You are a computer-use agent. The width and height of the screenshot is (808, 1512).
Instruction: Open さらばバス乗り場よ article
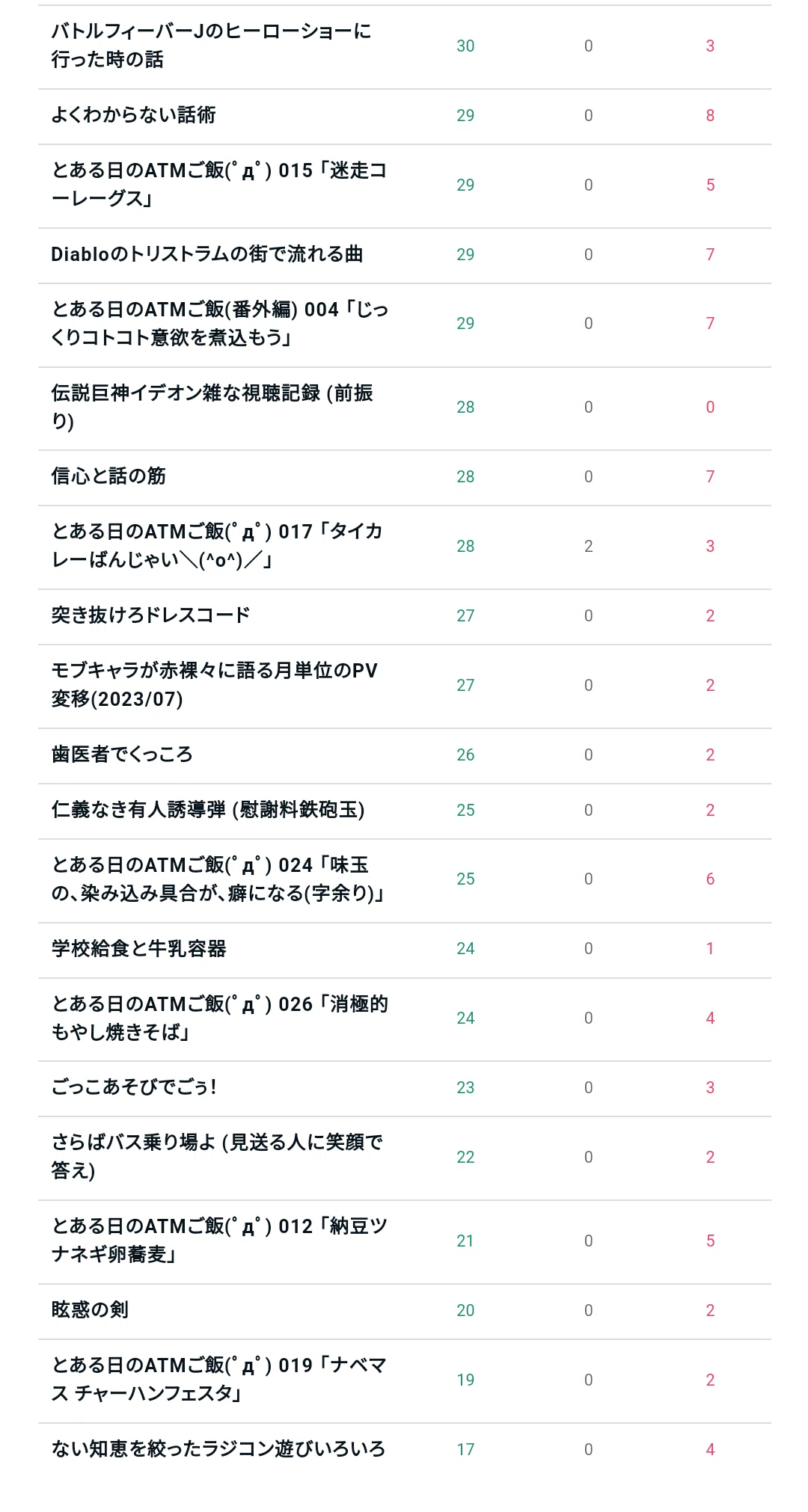(x=217, y=1157)
